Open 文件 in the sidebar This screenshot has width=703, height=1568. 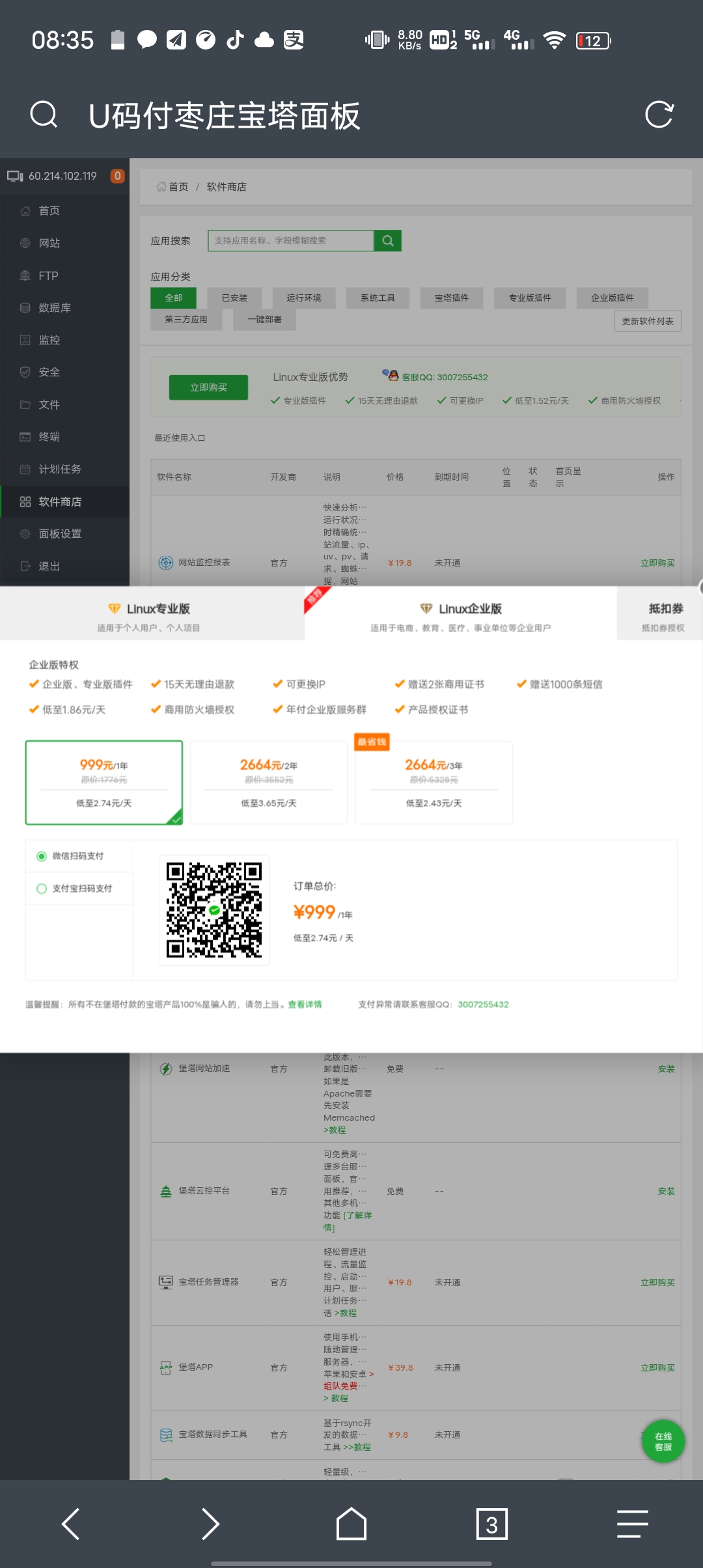65,404
